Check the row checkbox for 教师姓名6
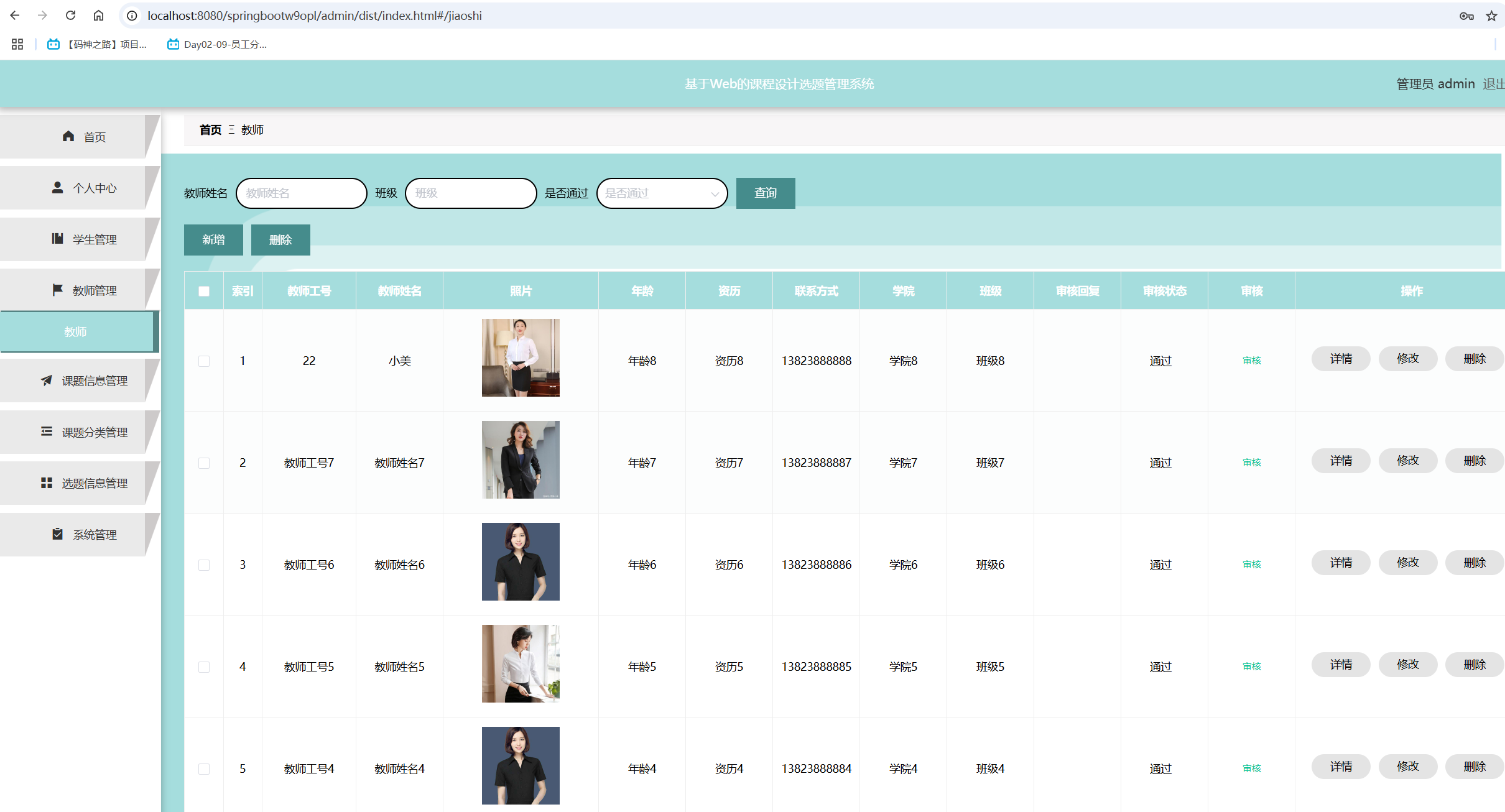The width and height of the screenshot is (1505, 812). tap(204, 565)
